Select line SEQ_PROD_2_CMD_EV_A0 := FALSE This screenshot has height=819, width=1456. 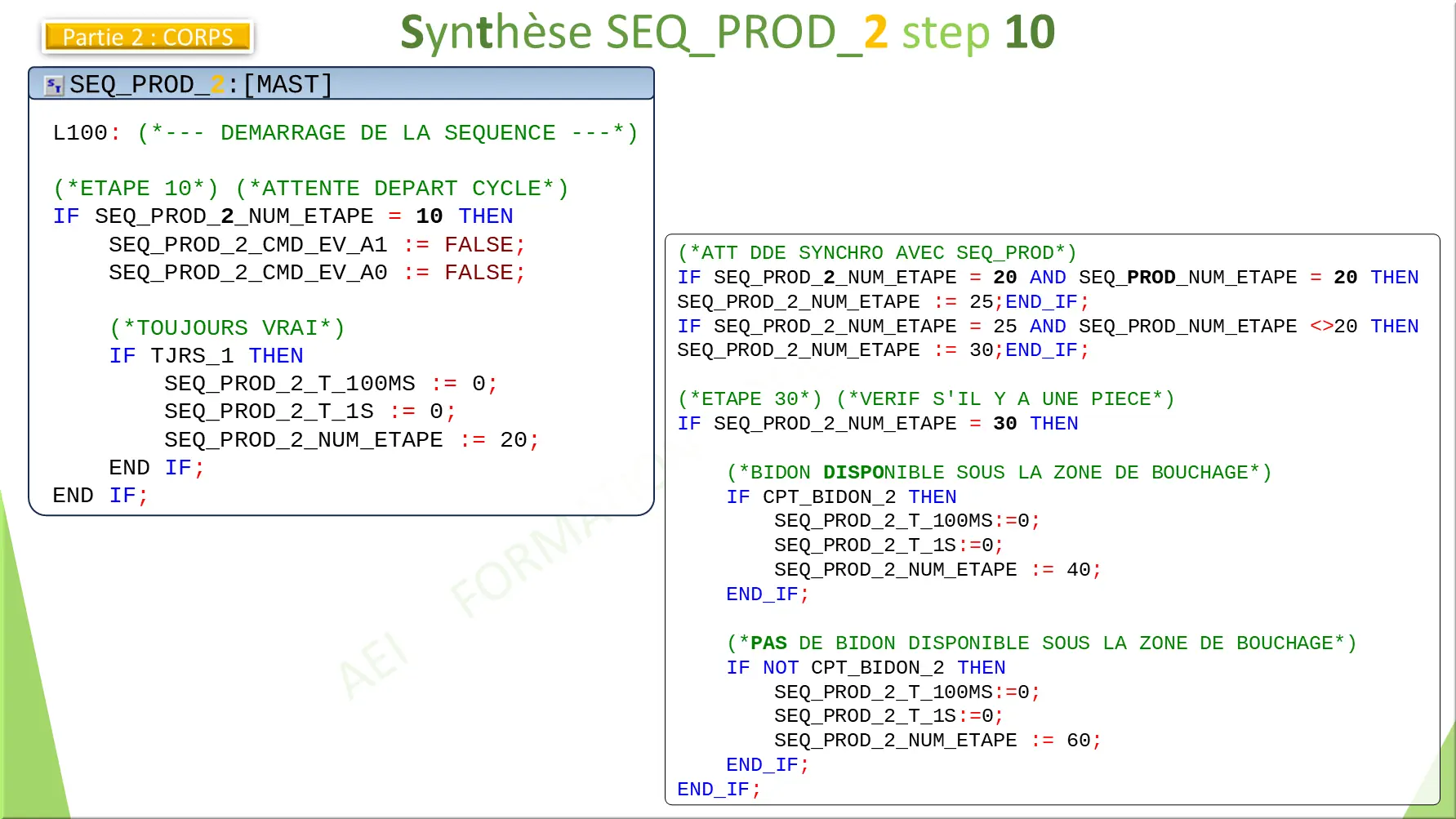(x=317, y=273)
